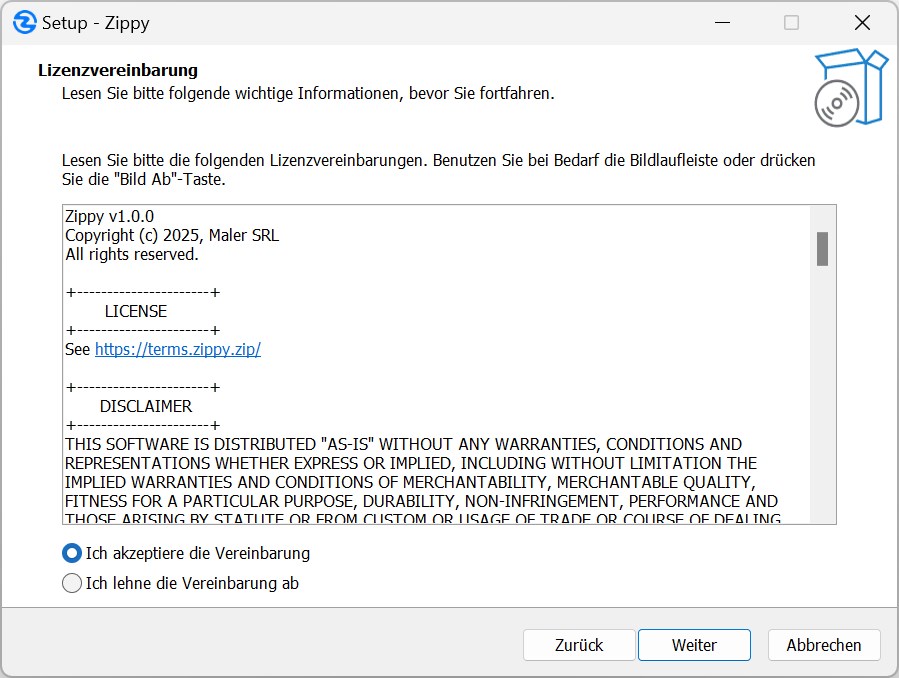Click the LICENSE section heading in the text box
899x678 pixels.
pyautogui.click(x=136, y=311)
